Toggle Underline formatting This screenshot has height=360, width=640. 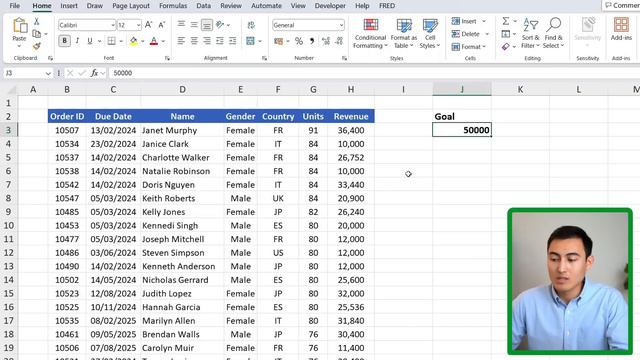click(90, 41)
